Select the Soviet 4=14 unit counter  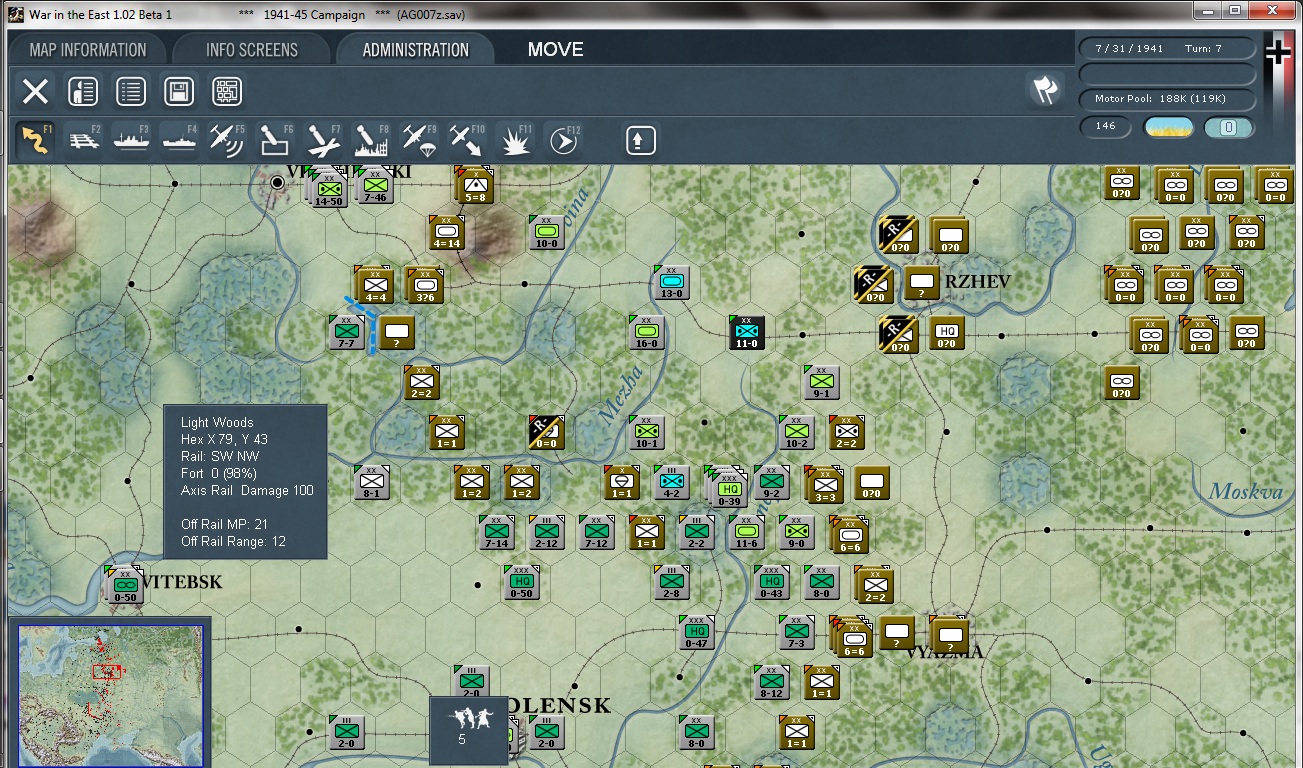(x=447, y=233)
